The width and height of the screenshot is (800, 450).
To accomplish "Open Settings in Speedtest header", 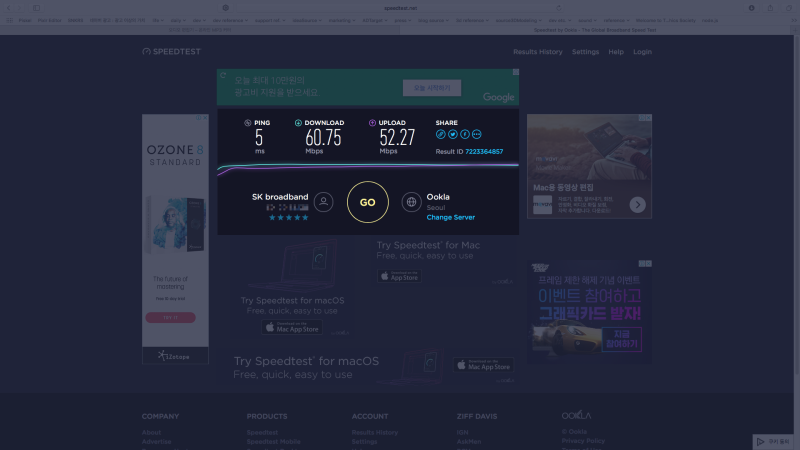I will pos(585,52).
